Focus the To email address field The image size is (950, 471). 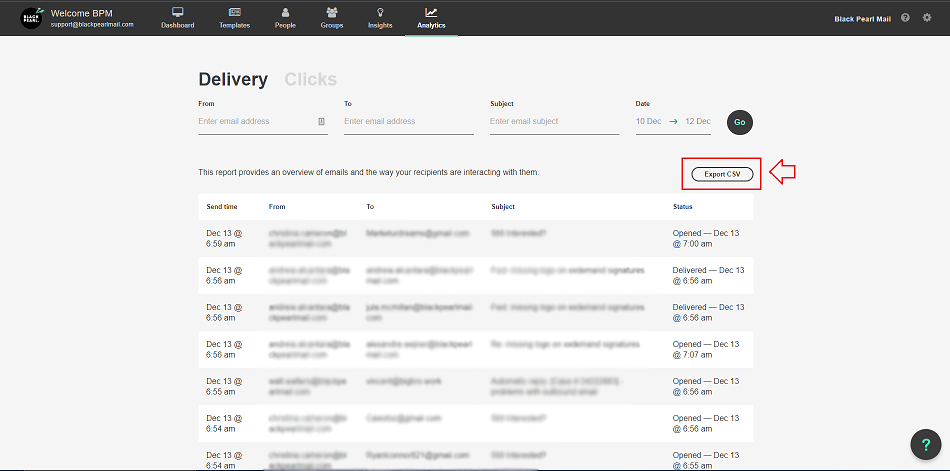click(x=408, y=122)
